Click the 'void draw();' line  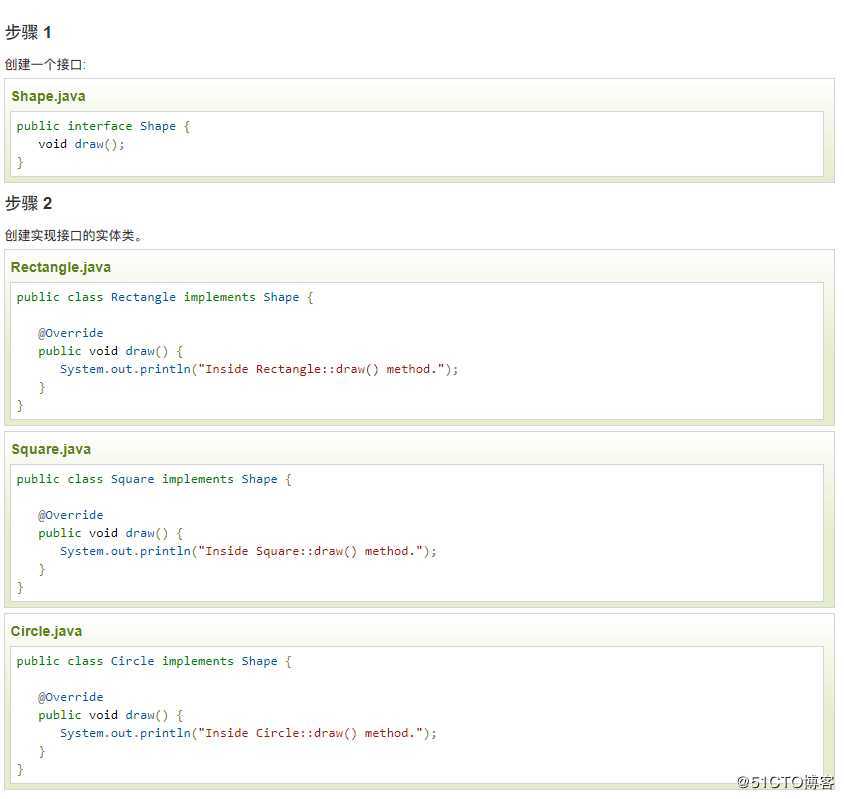point(81,144)
